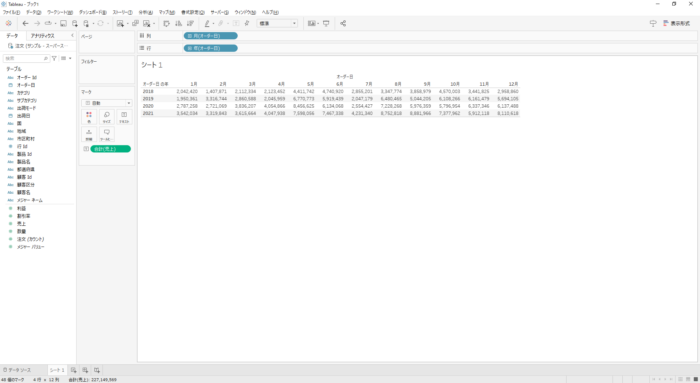Select the Profit field in data pane
The height and width of the screenshot is (383, 700).
(21, 208)
